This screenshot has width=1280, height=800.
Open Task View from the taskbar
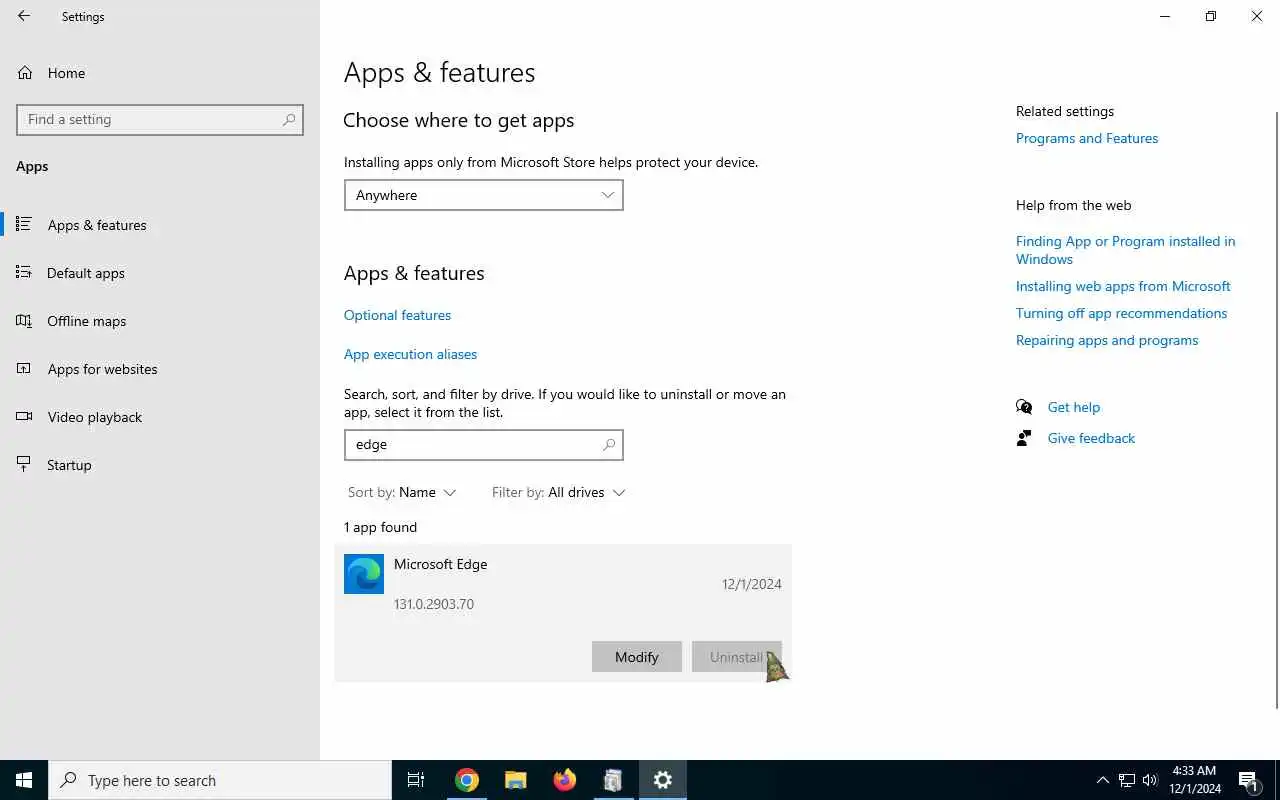pos(416,780)
